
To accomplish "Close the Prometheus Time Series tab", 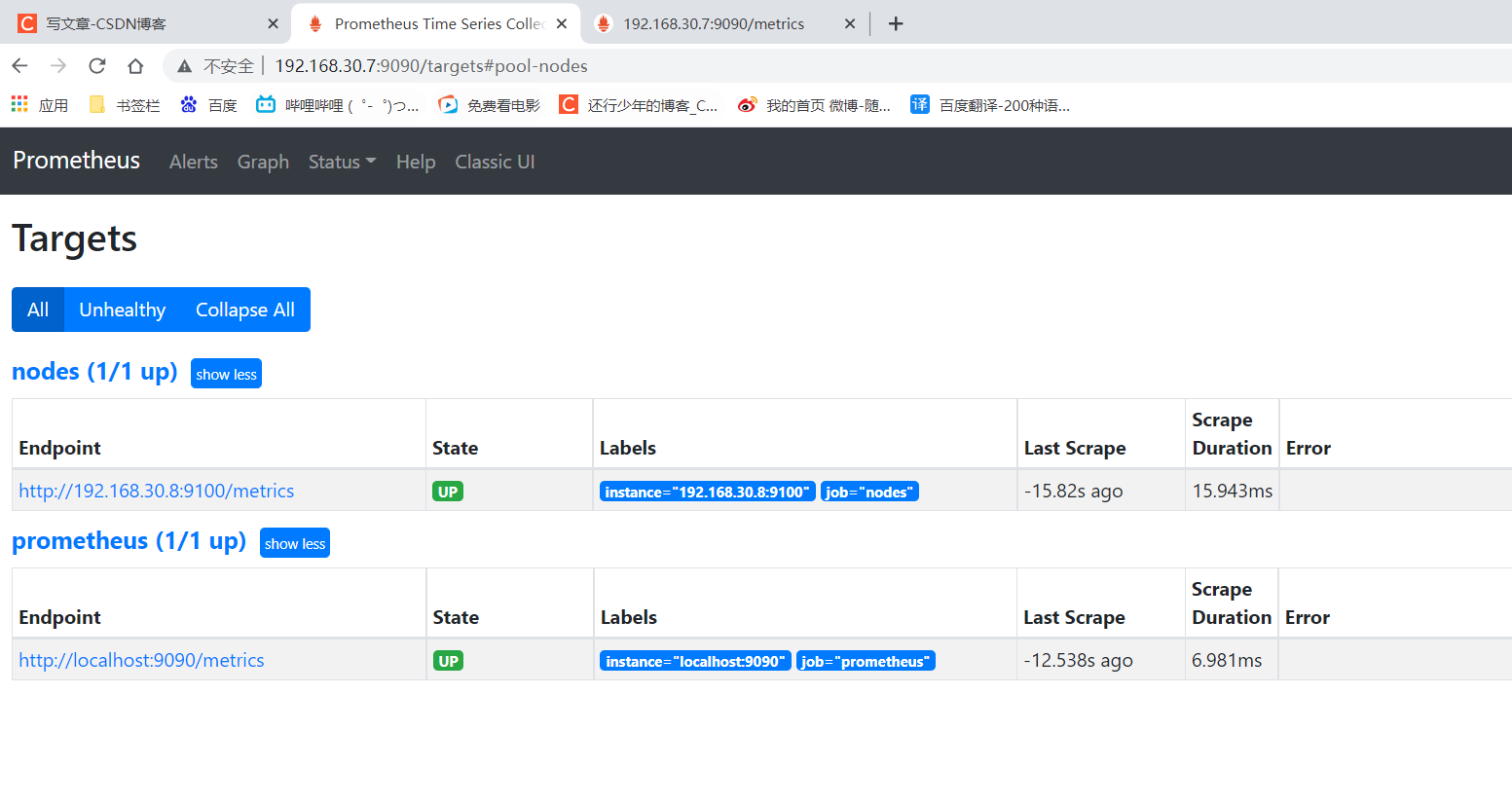I will [562, 23].
